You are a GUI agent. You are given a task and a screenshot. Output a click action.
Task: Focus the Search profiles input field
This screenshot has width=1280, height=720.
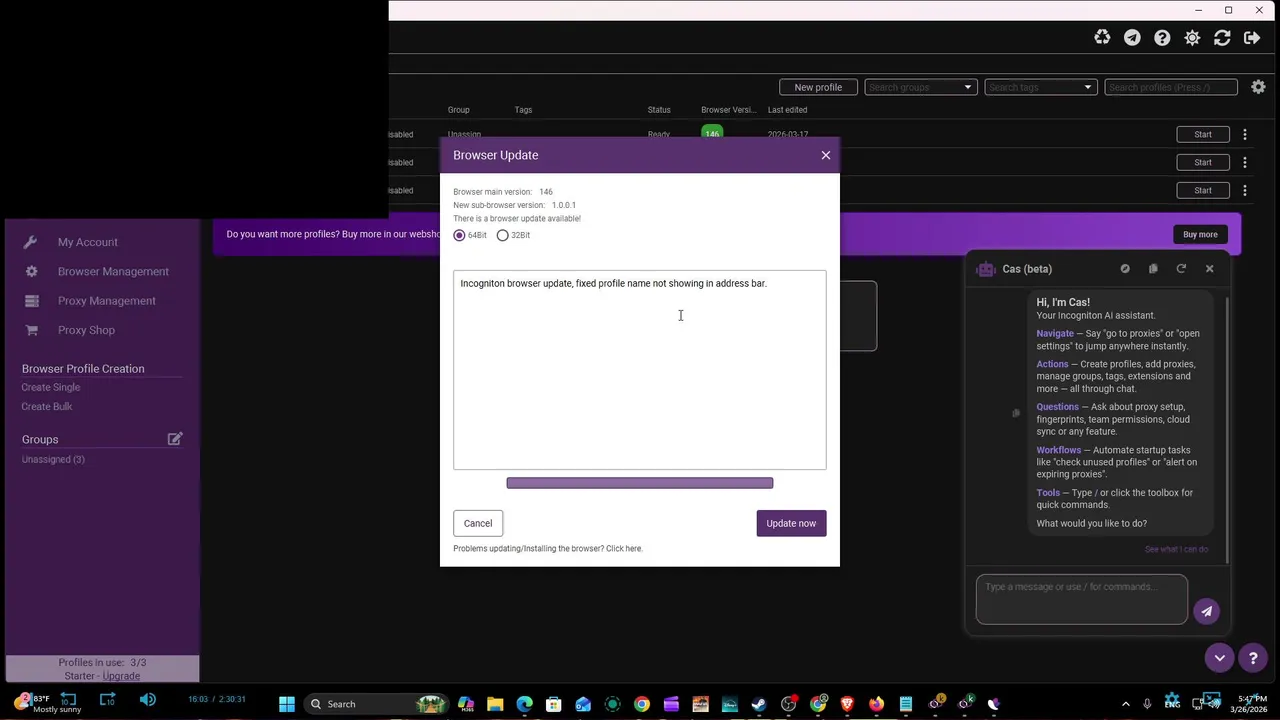point(1171,87)
